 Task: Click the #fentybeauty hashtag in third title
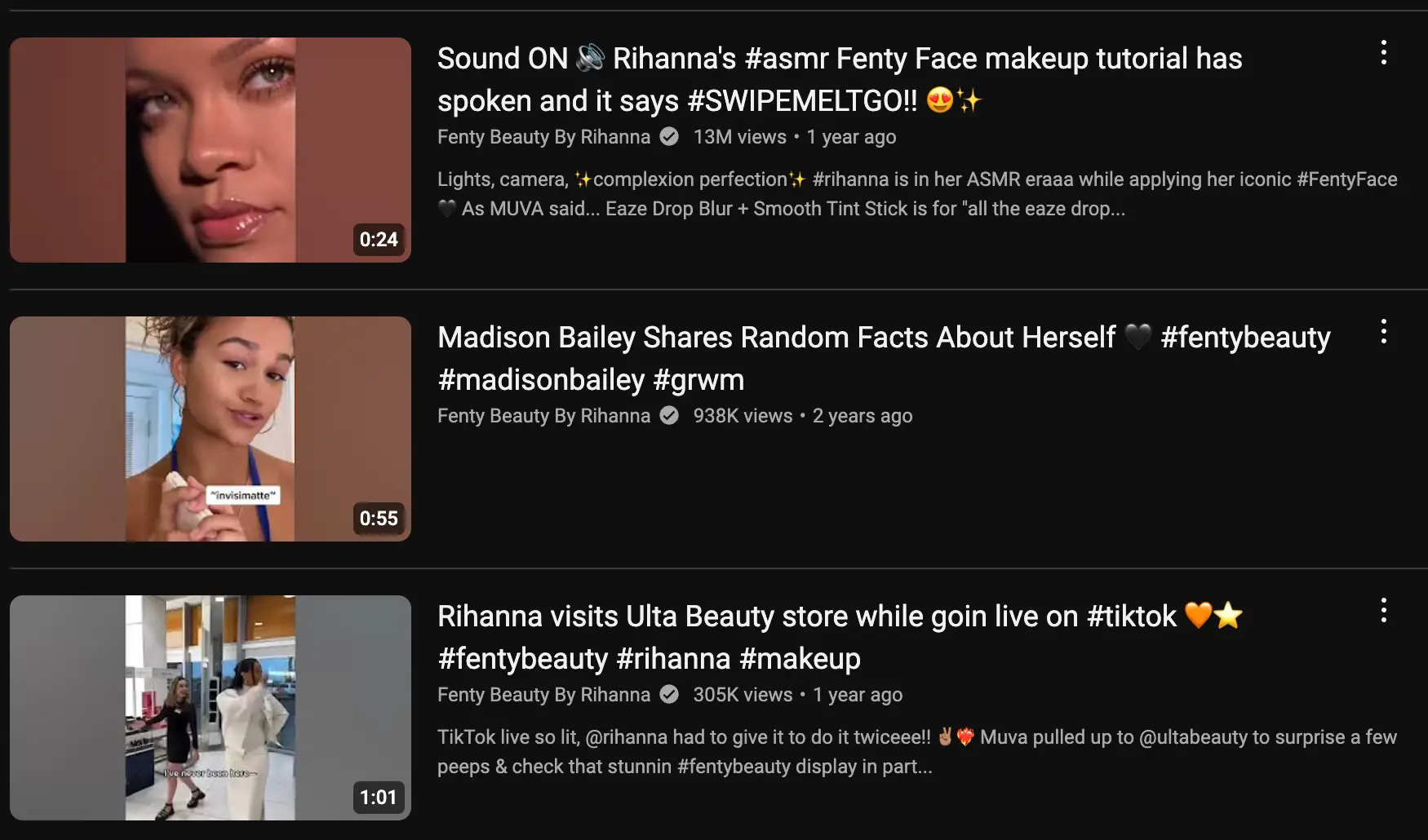pos(523,659)
